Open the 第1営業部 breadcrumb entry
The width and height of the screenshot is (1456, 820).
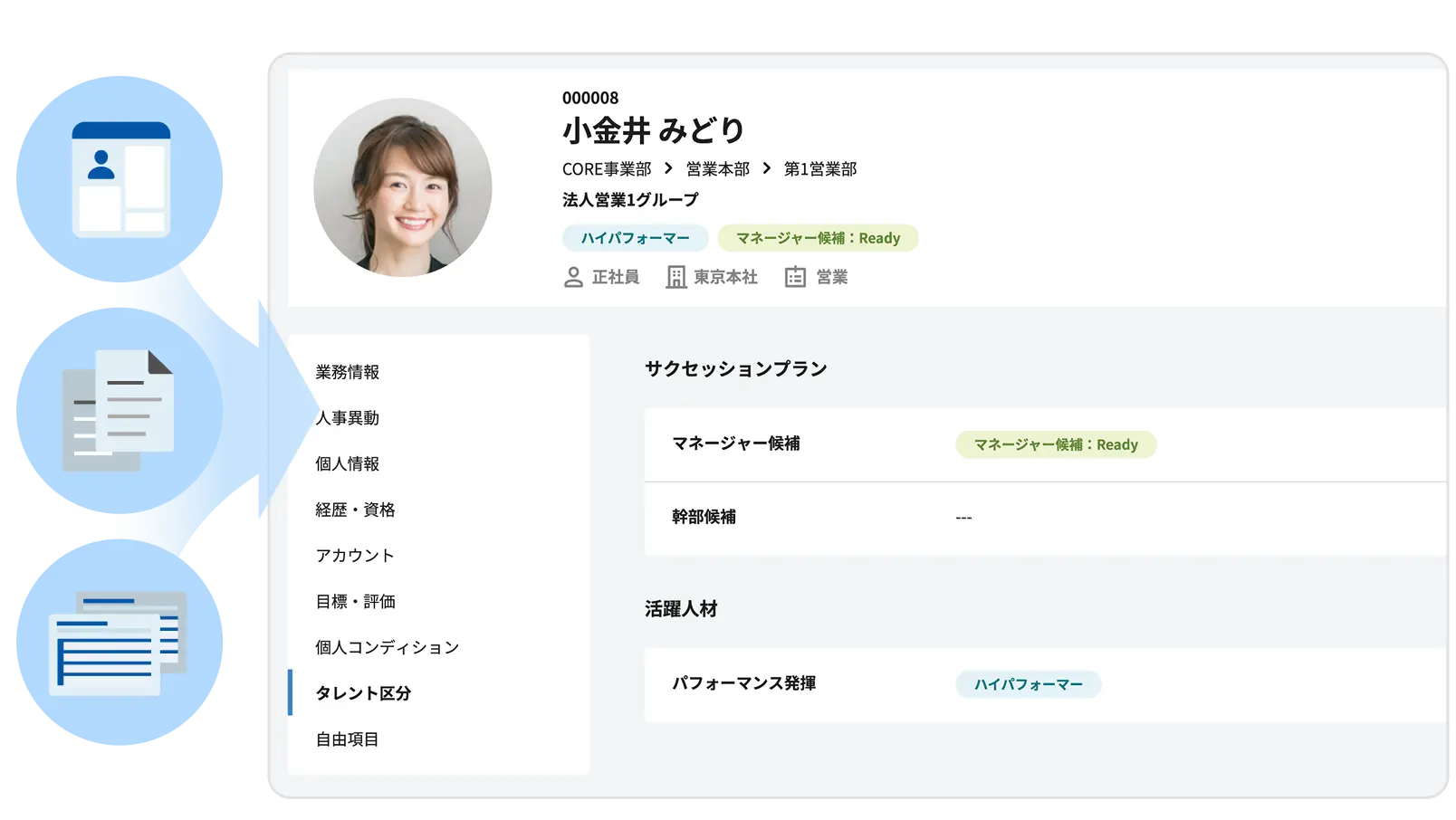tap(820, 168)
